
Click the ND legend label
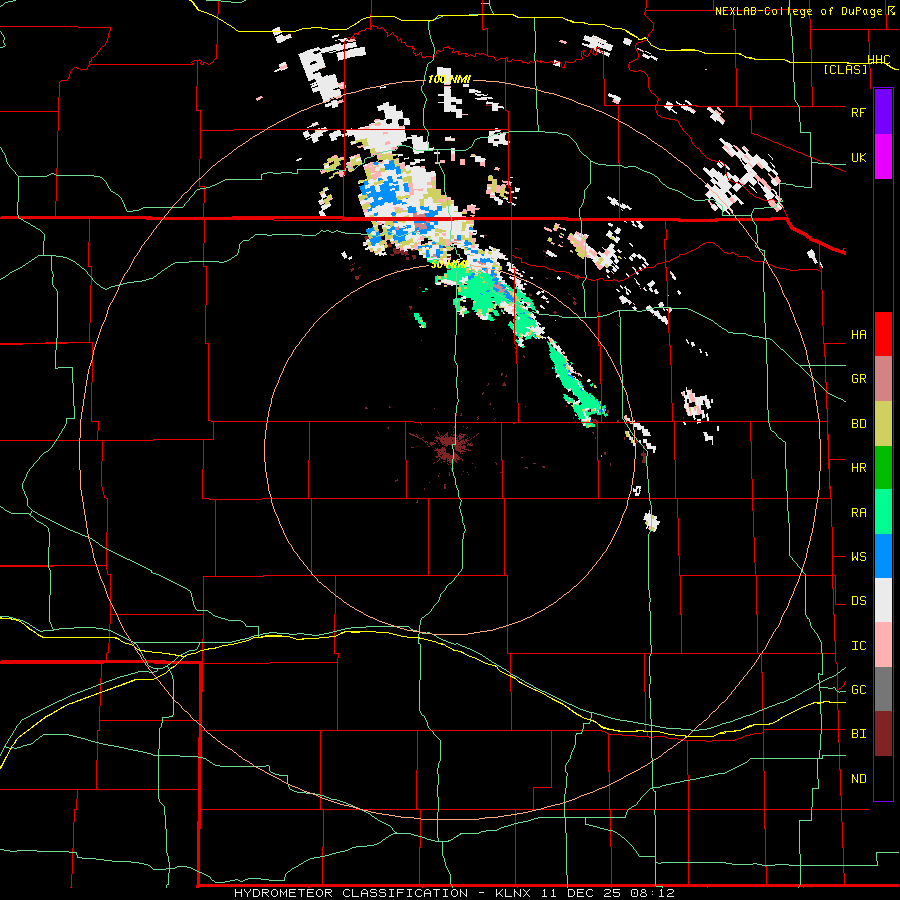pos(858,779)
